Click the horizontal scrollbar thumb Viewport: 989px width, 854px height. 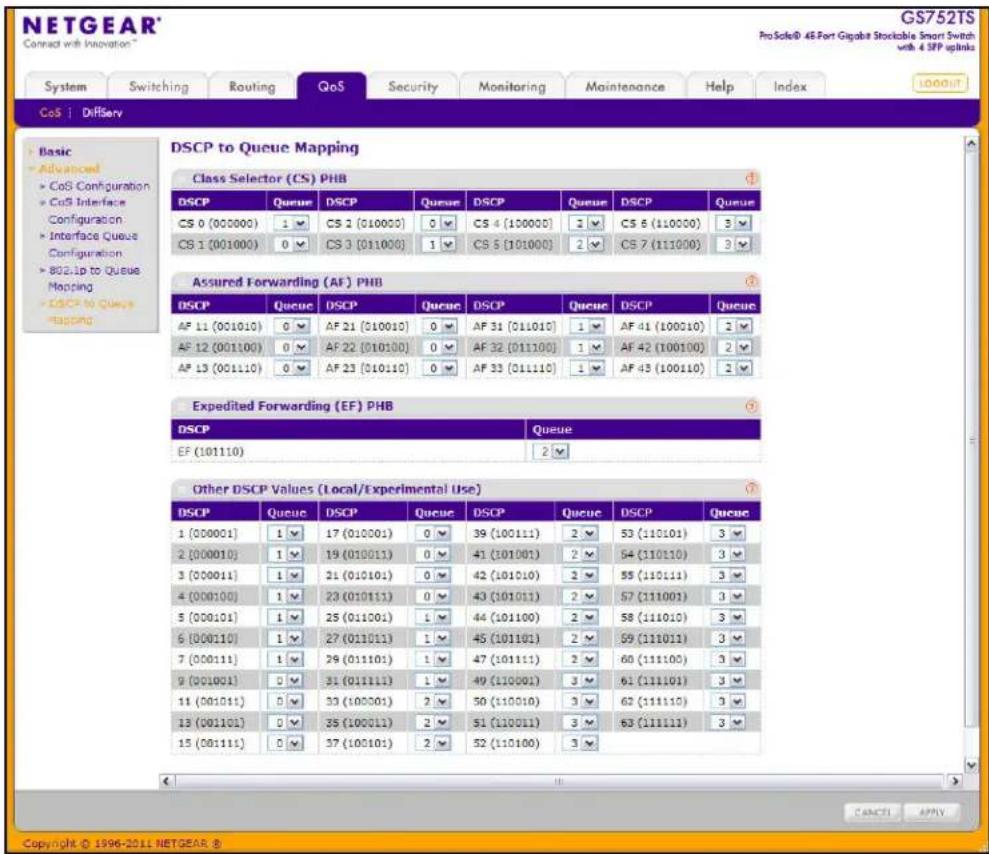coord(559,781)
